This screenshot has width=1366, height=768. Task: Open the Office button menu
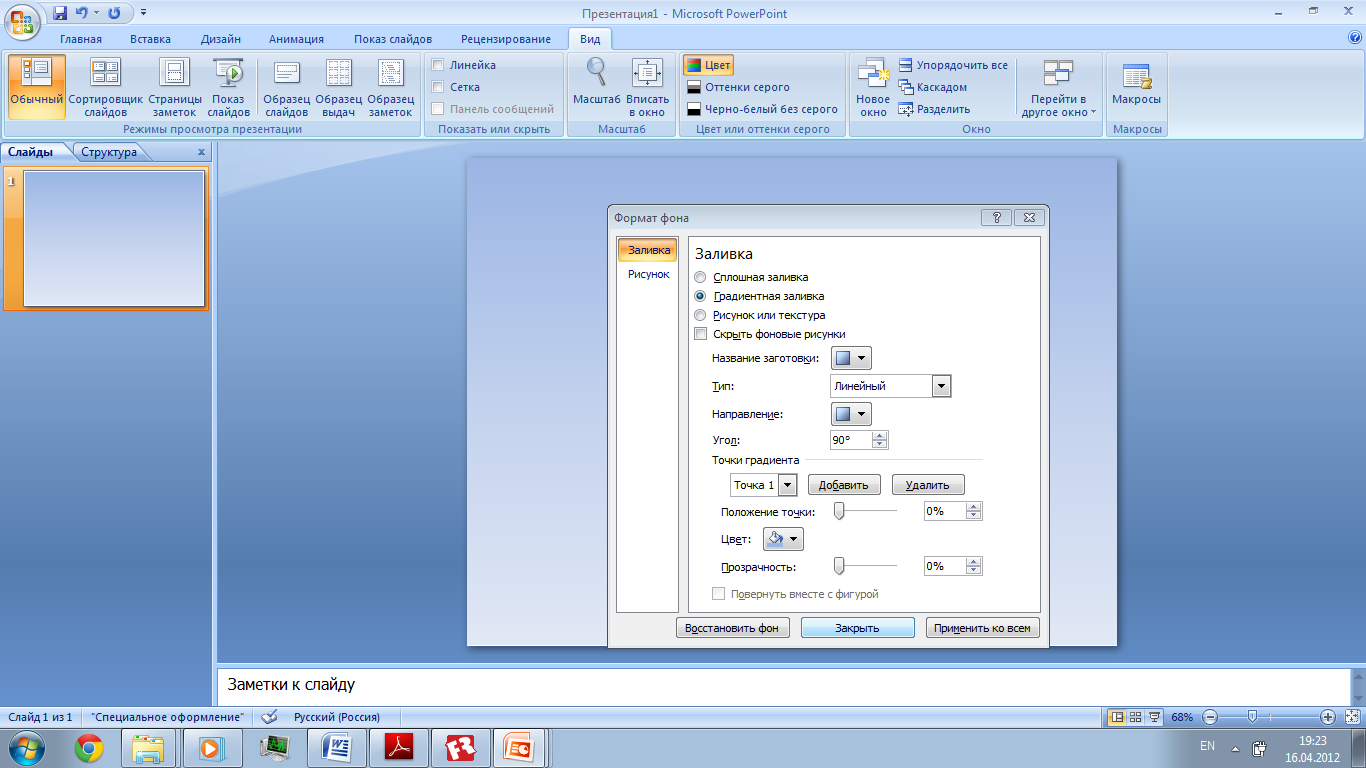click(x=24, y=21)
